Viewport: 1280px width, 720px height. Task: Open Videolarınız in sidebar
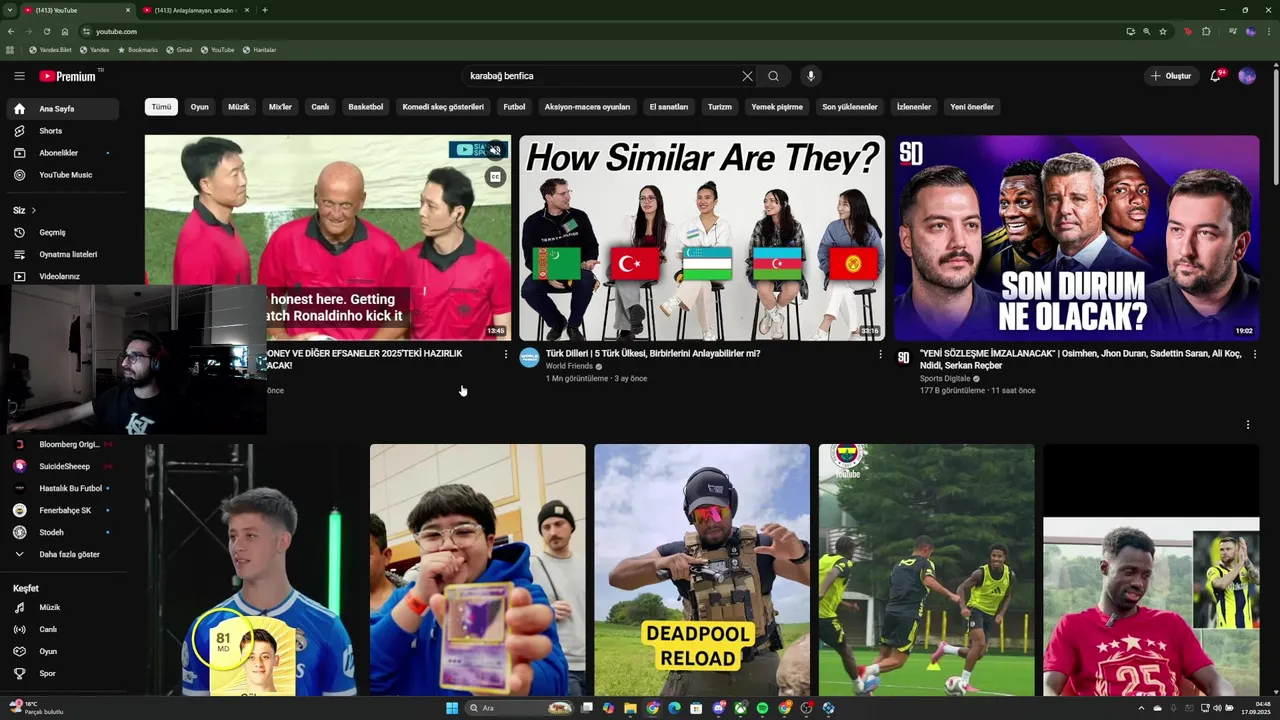62,276
